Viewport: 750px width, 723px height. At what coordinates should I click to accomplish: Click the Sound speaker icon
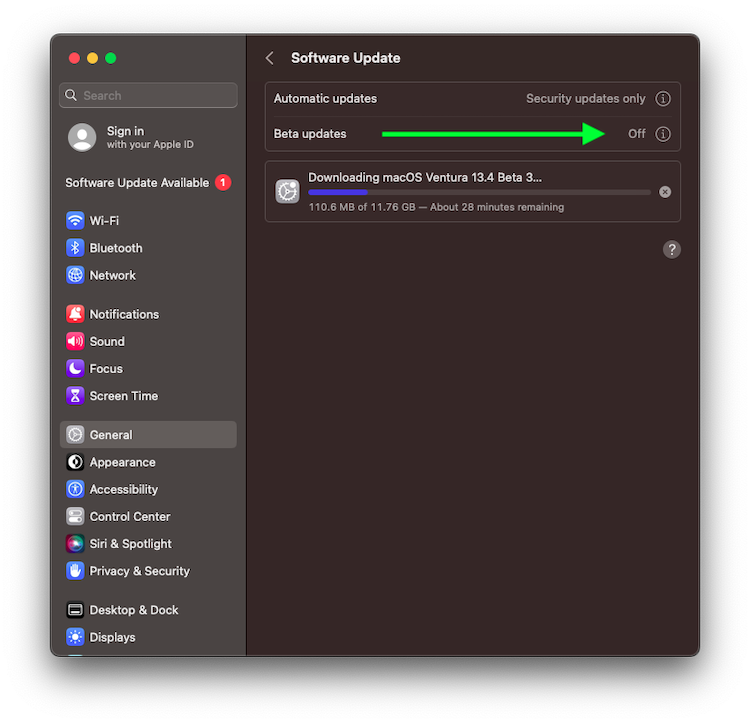(x=75, y=341)
